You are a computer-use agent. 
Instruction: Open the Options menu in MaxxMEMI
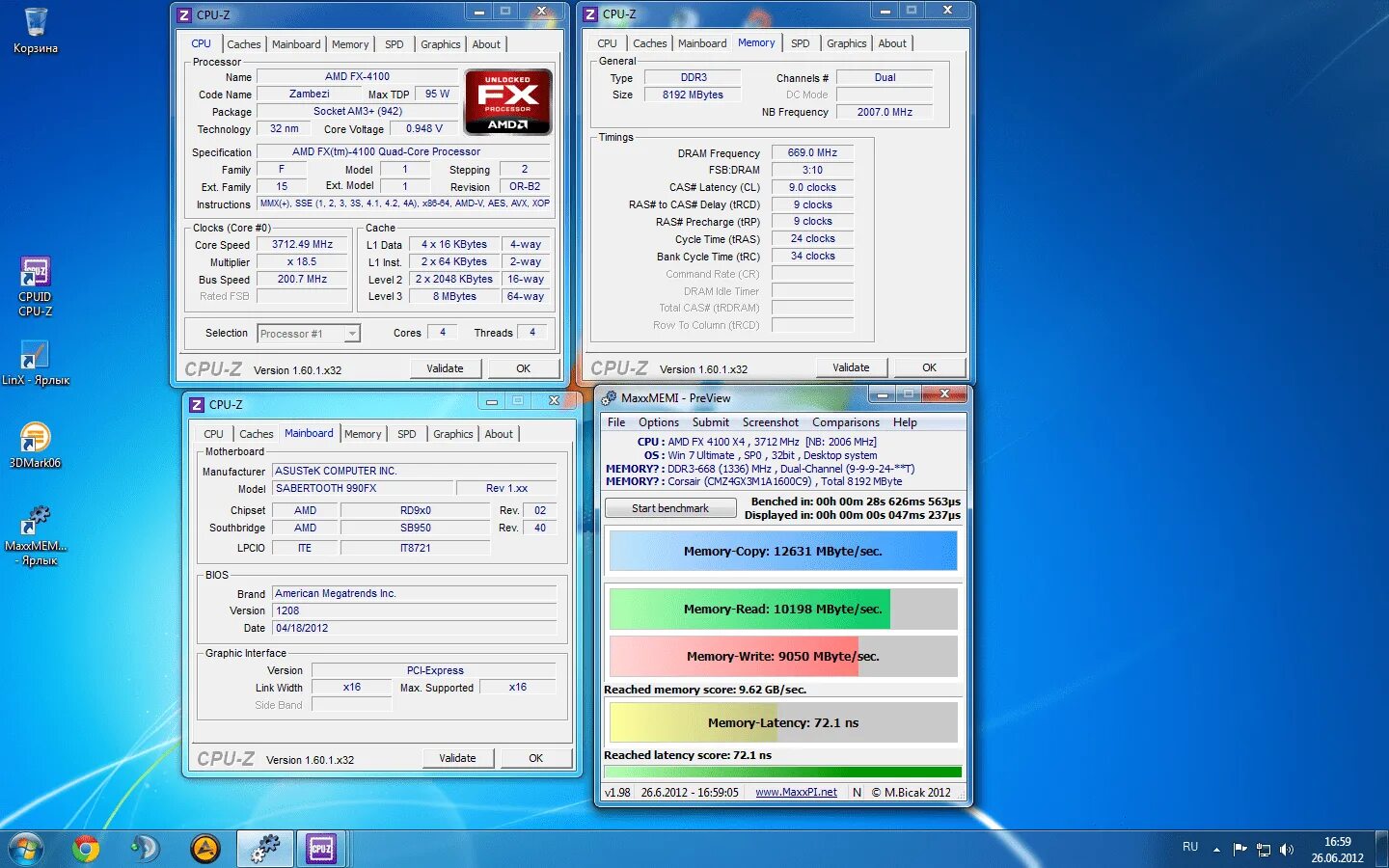[x=659, y=422]
